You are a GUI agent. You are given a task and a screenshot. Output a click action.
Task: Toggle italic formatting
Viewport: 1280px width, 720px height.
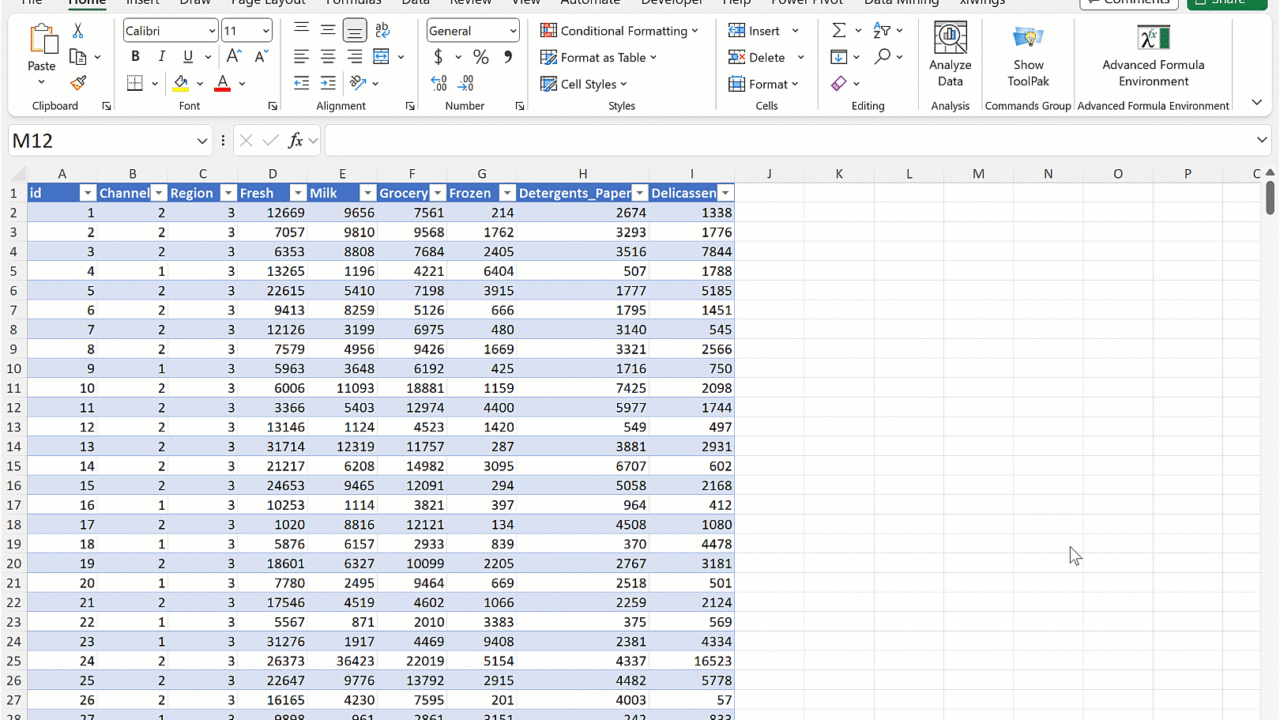pyautogui.click(x=161, y=57)
